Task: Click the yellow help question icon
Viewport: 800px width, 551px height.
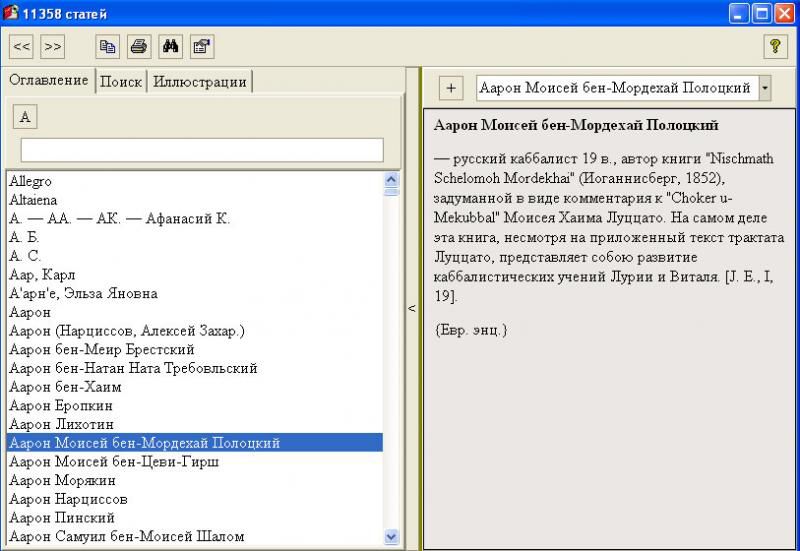Action: pos(775,46)
